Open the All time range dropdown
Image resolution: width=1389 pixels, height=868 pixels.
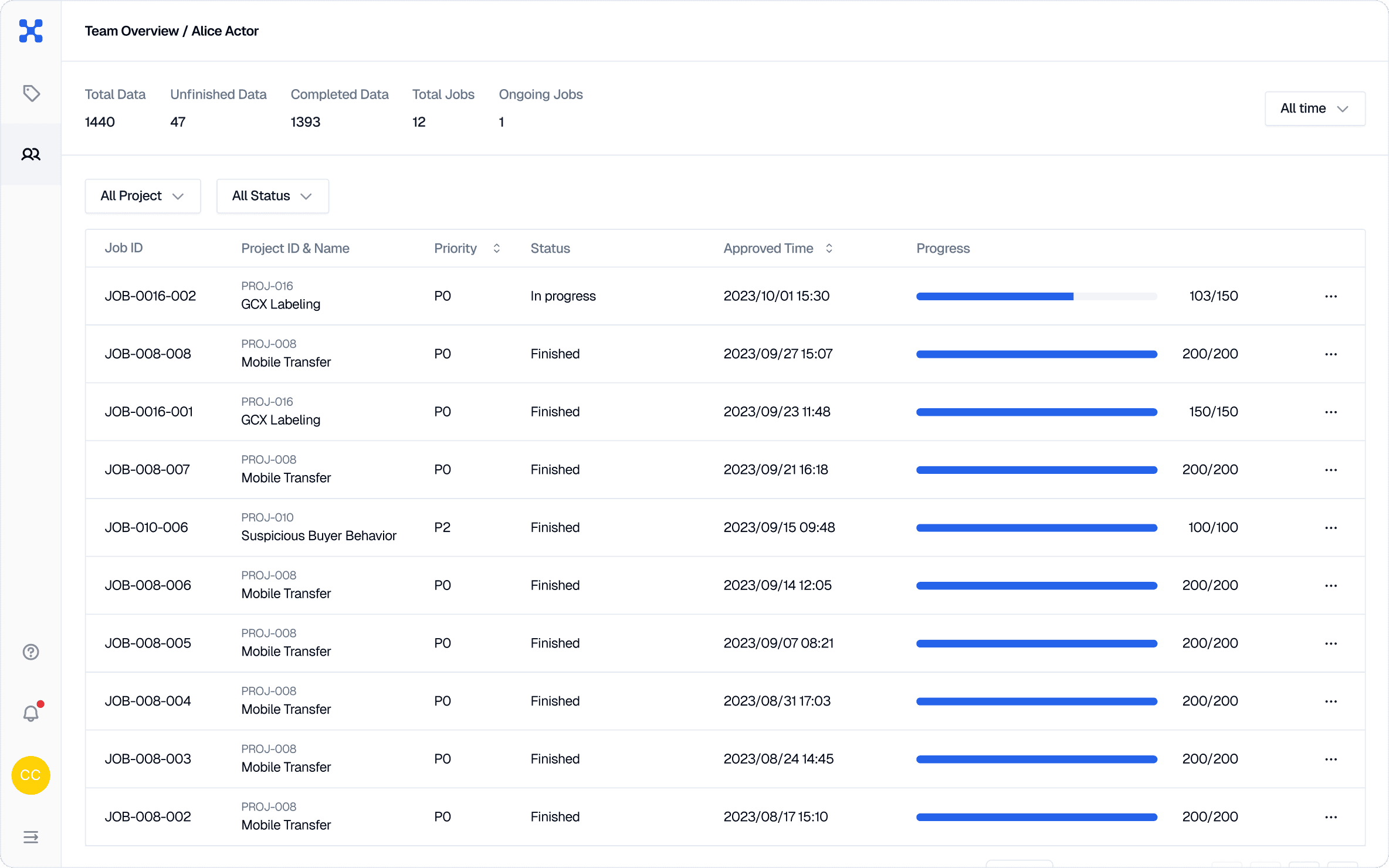coord(1315,108)
